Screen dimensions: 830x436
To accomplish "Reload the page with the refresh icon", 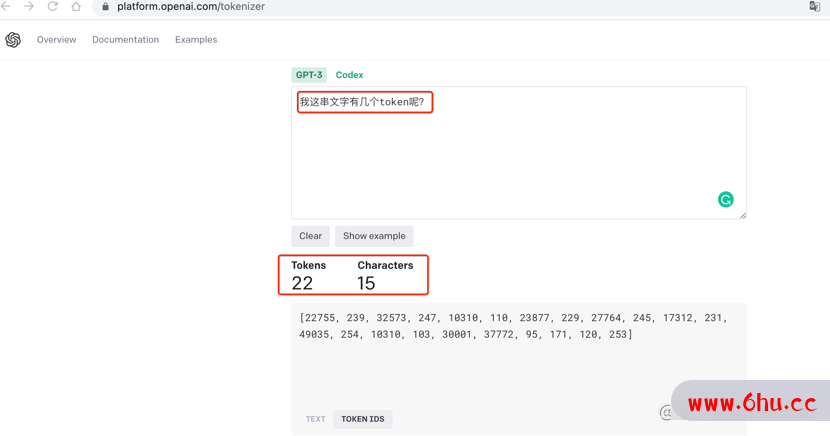I will click(x=52, y=6).
